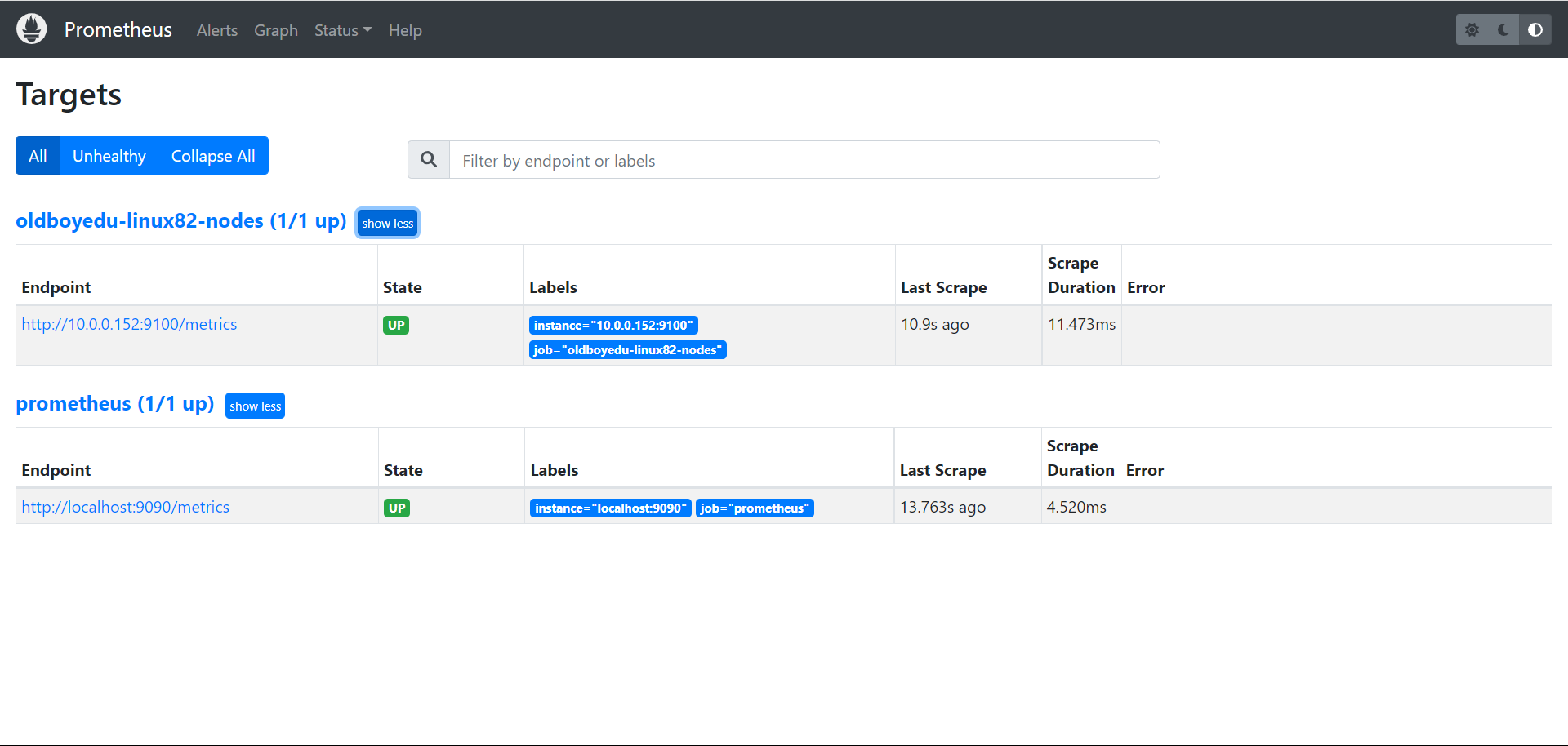Focus the filter by endpoint or labels field

point(804,160)
